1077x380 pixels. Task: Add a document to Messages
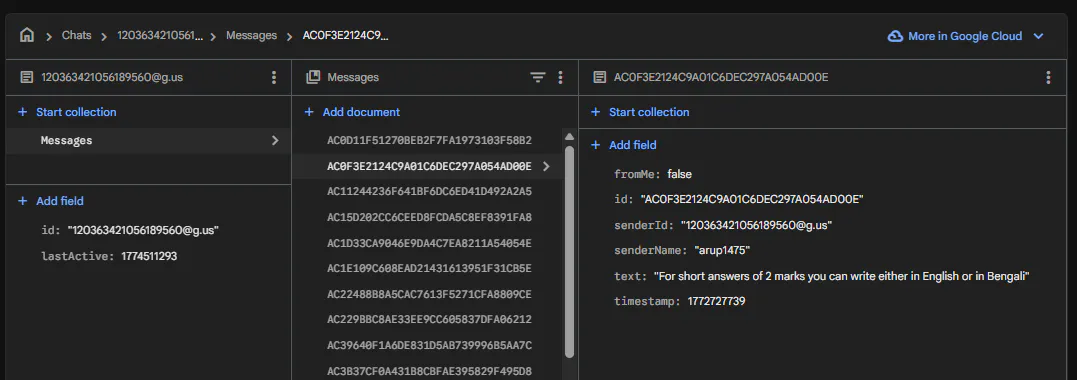pyautogui.click(x=352, y=112)
